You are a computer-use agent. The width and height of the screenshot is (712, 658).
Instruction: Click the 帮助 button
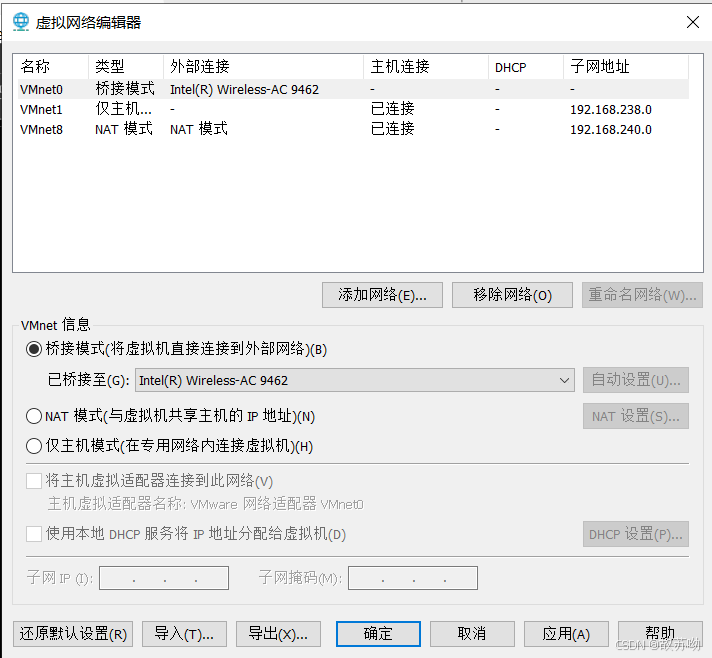point(660,634)
